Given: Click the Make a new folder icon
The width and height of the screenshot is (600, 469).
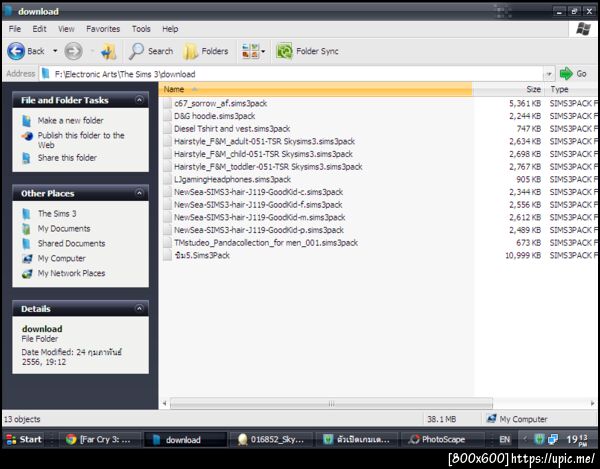Looking at the screenshot, I should coord(26,121).
